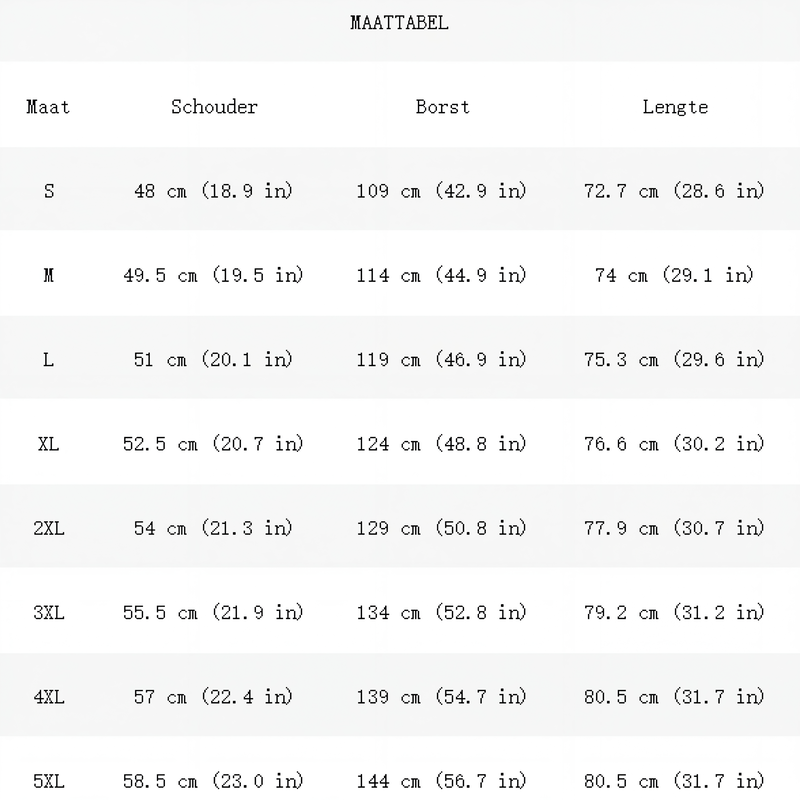800x800 pixels.
Task: Choose size XL row label
Action: click(48, 444)
